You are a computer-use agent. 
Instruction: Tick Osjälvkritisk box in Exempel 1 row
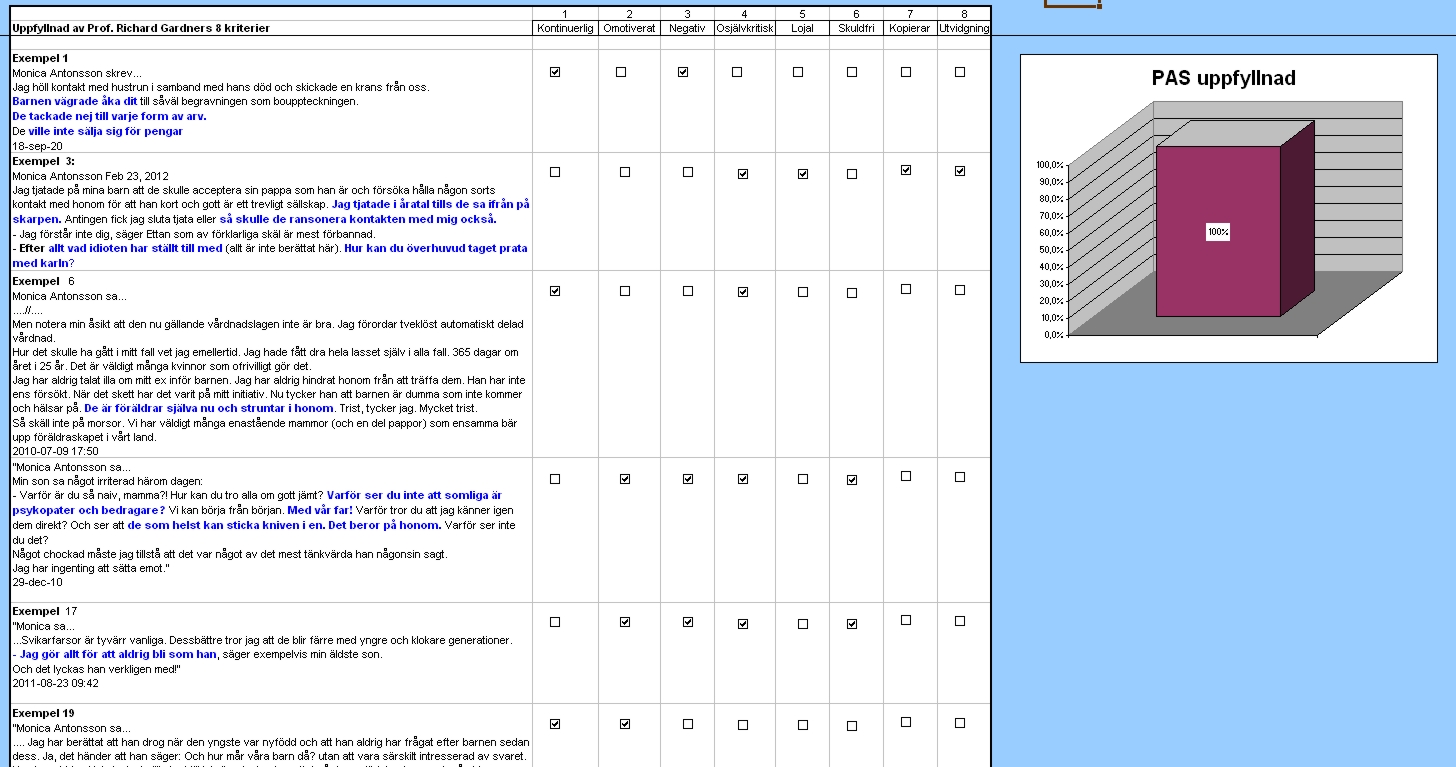pos(737,72)
